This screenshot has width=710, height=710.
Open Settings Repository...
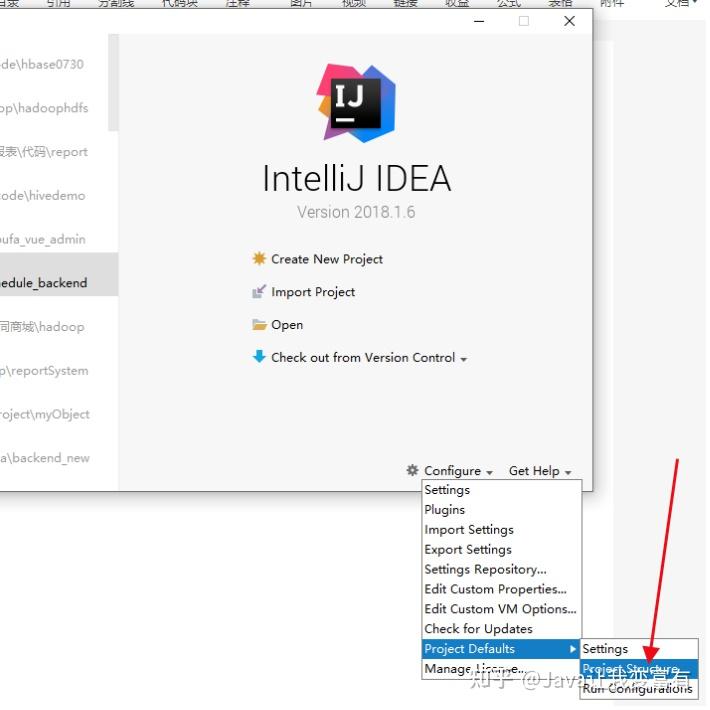click(x=501, y=570)
